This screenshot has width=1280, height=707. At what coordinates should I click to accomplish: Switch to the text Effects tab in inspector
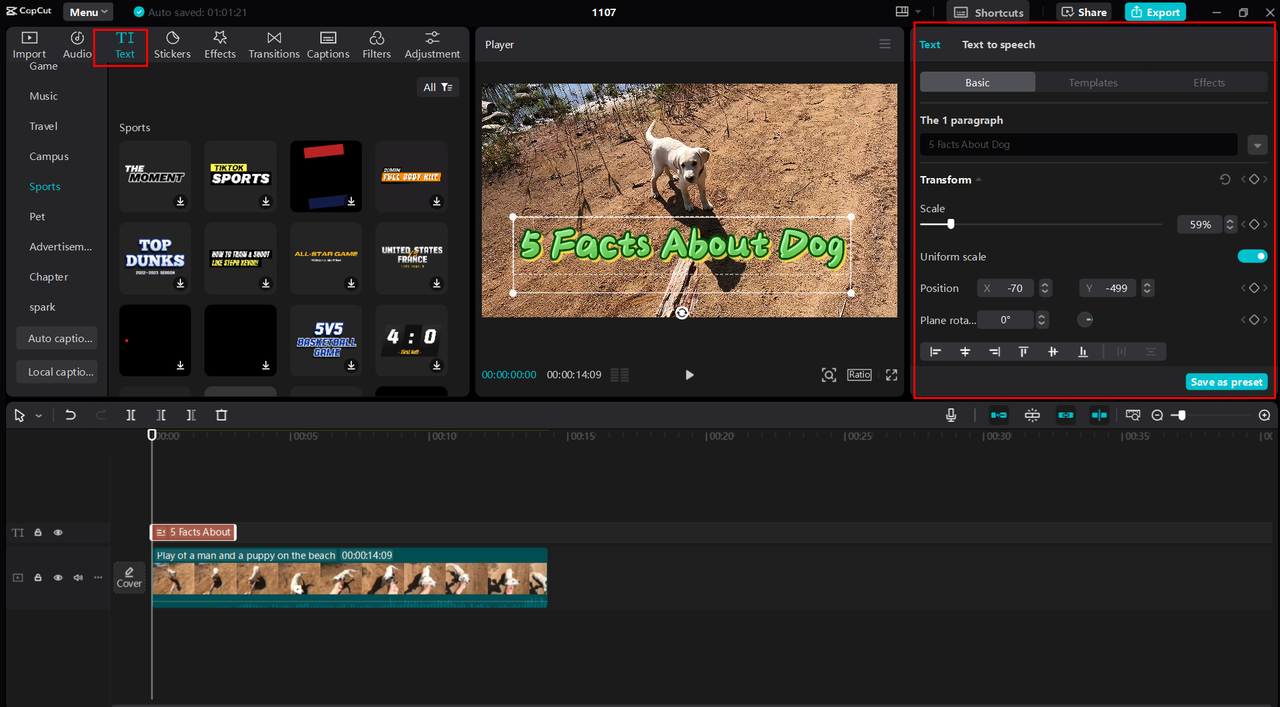[1209, 83]
